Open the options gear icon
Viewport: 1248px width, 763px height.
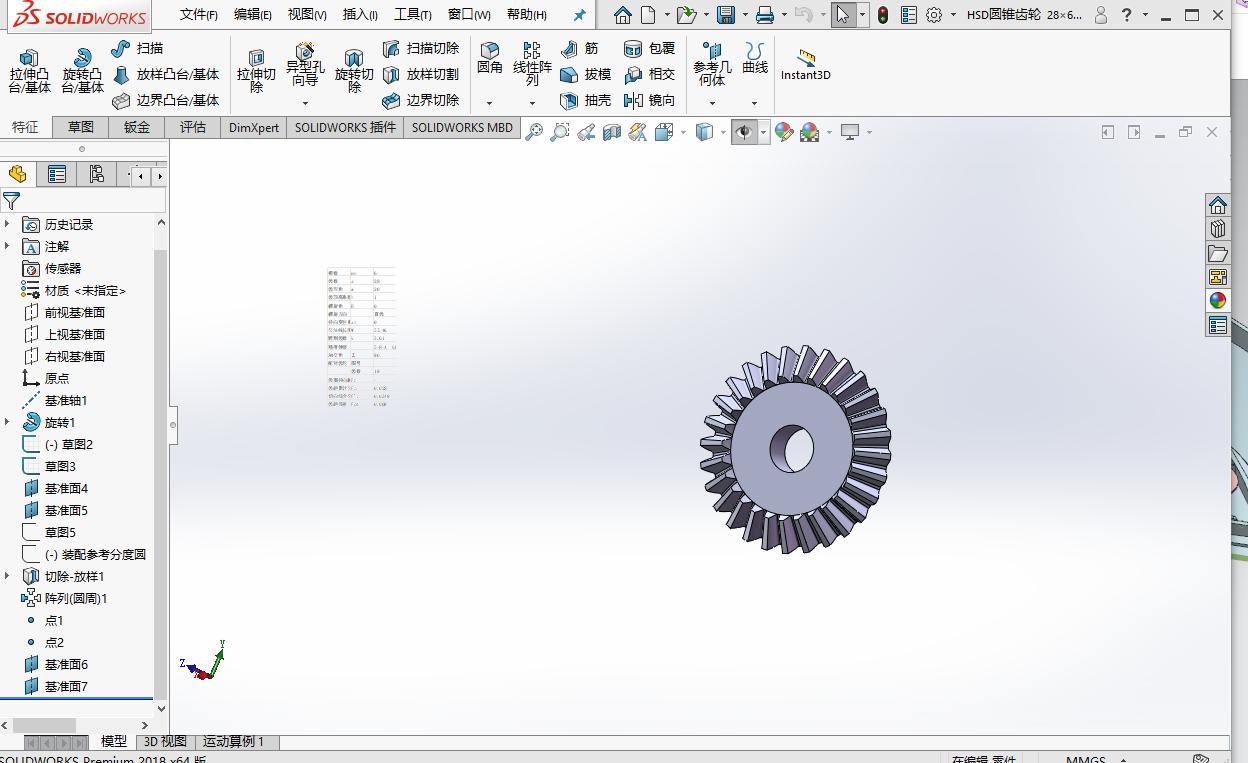934,15
